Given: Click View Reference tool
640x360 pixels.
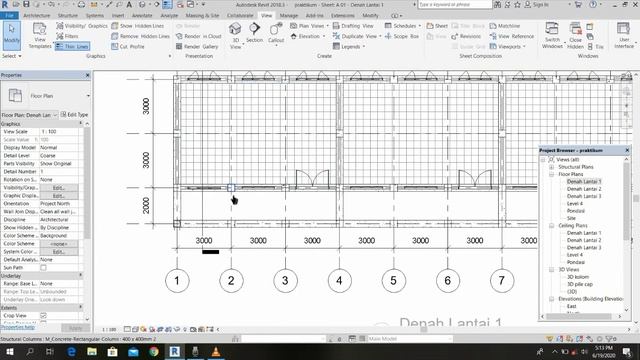Looking at the screenshot, I should tap(512, 36).
